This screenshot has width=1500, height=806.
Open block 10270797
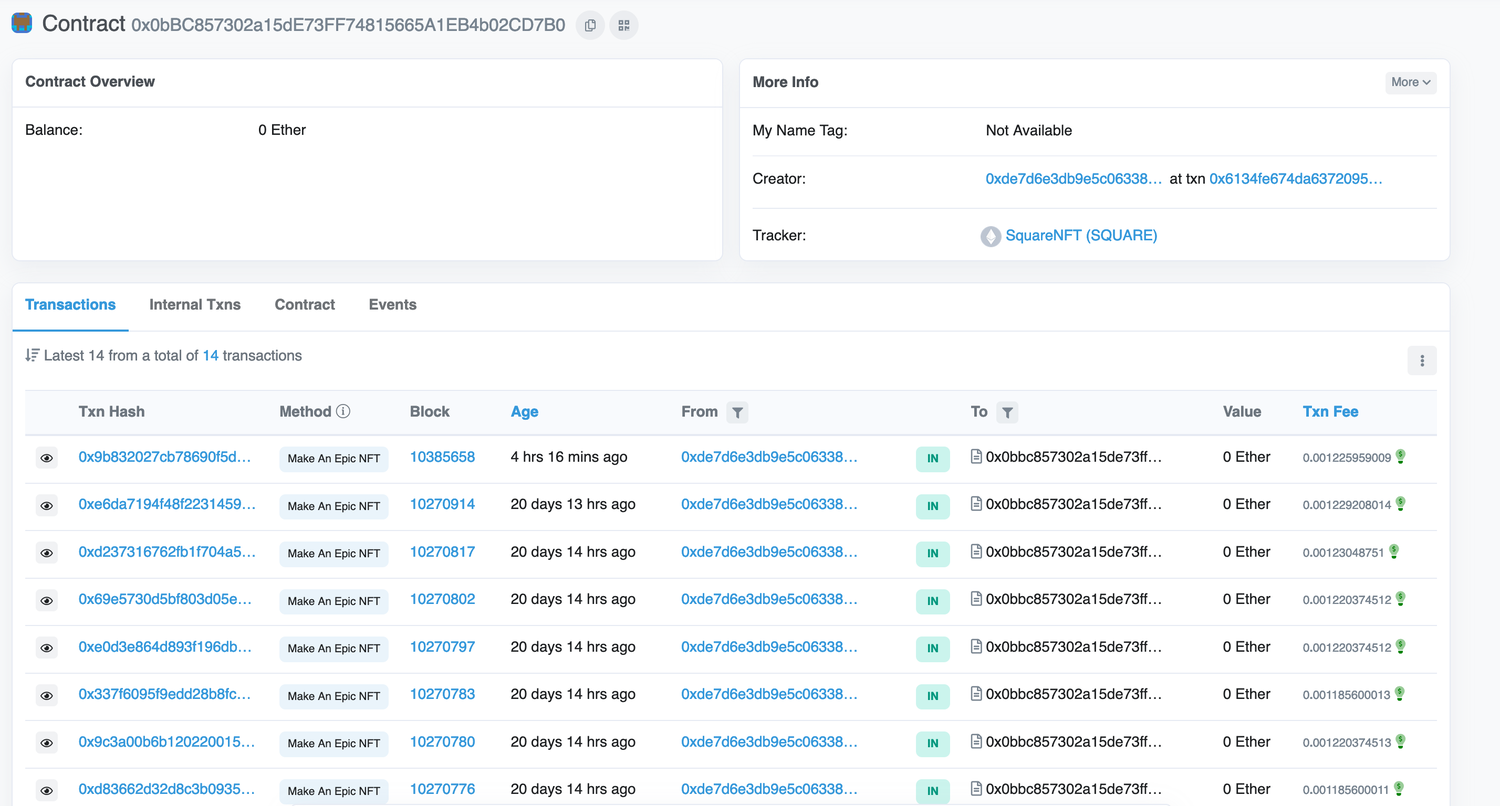tap(442, 647)
